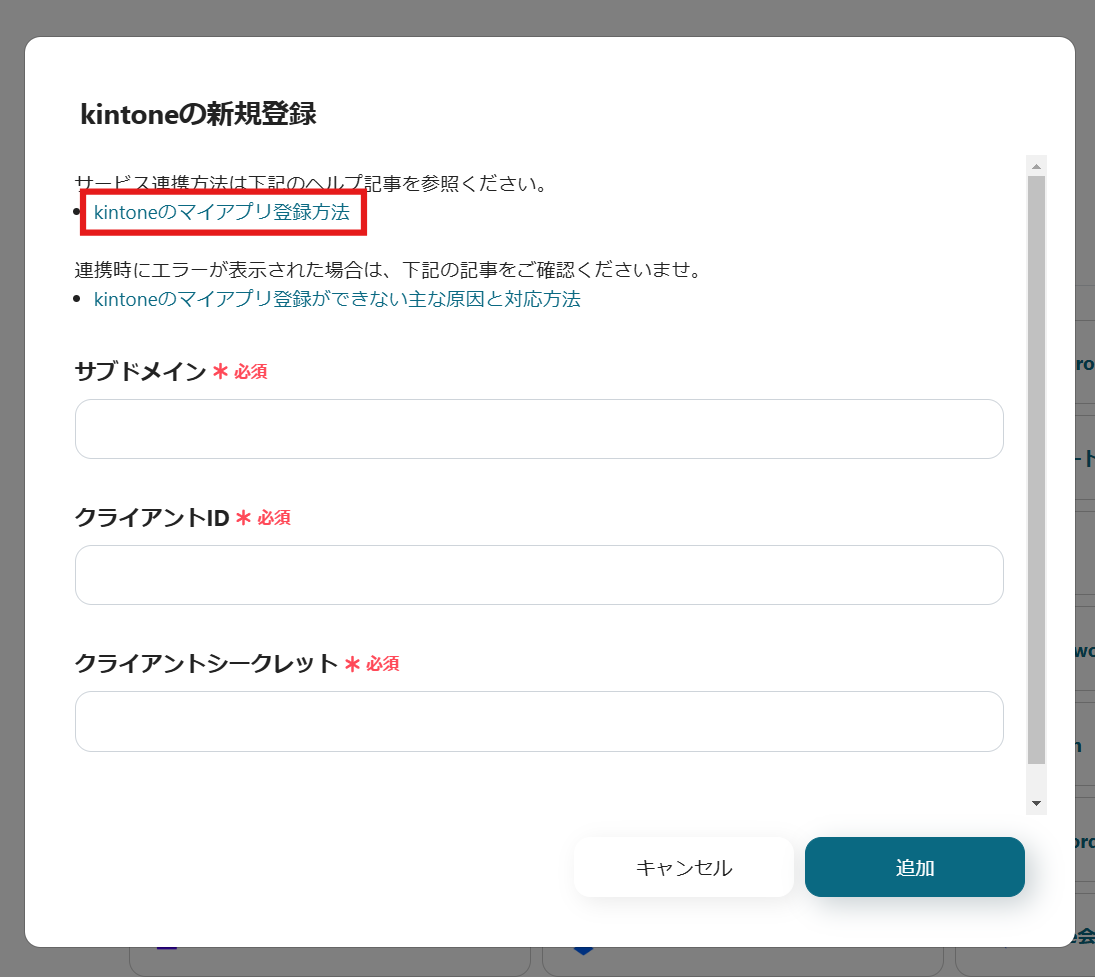Screen dimensions: 1095x977
Task: Click the 連携時にエラーが表示された場合 text line
Action: [388, 270]
